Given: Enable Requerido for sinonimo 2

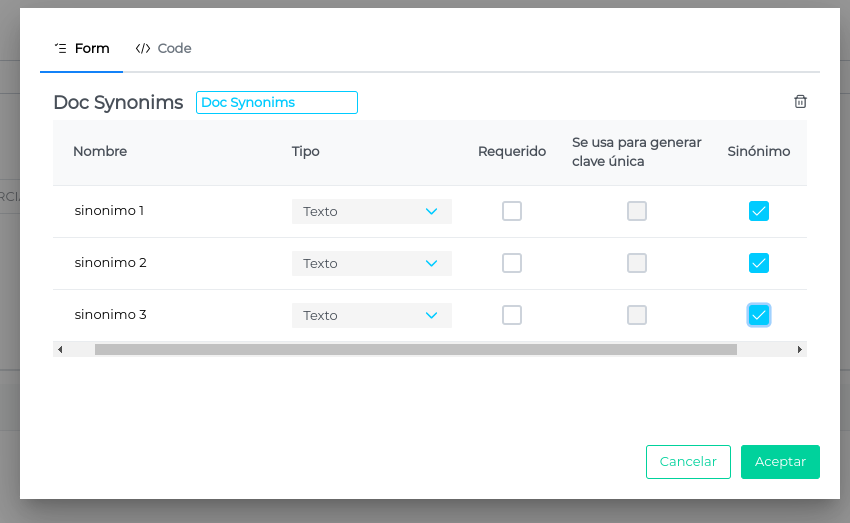Looking at the screenshot, I should click(512, 263).
